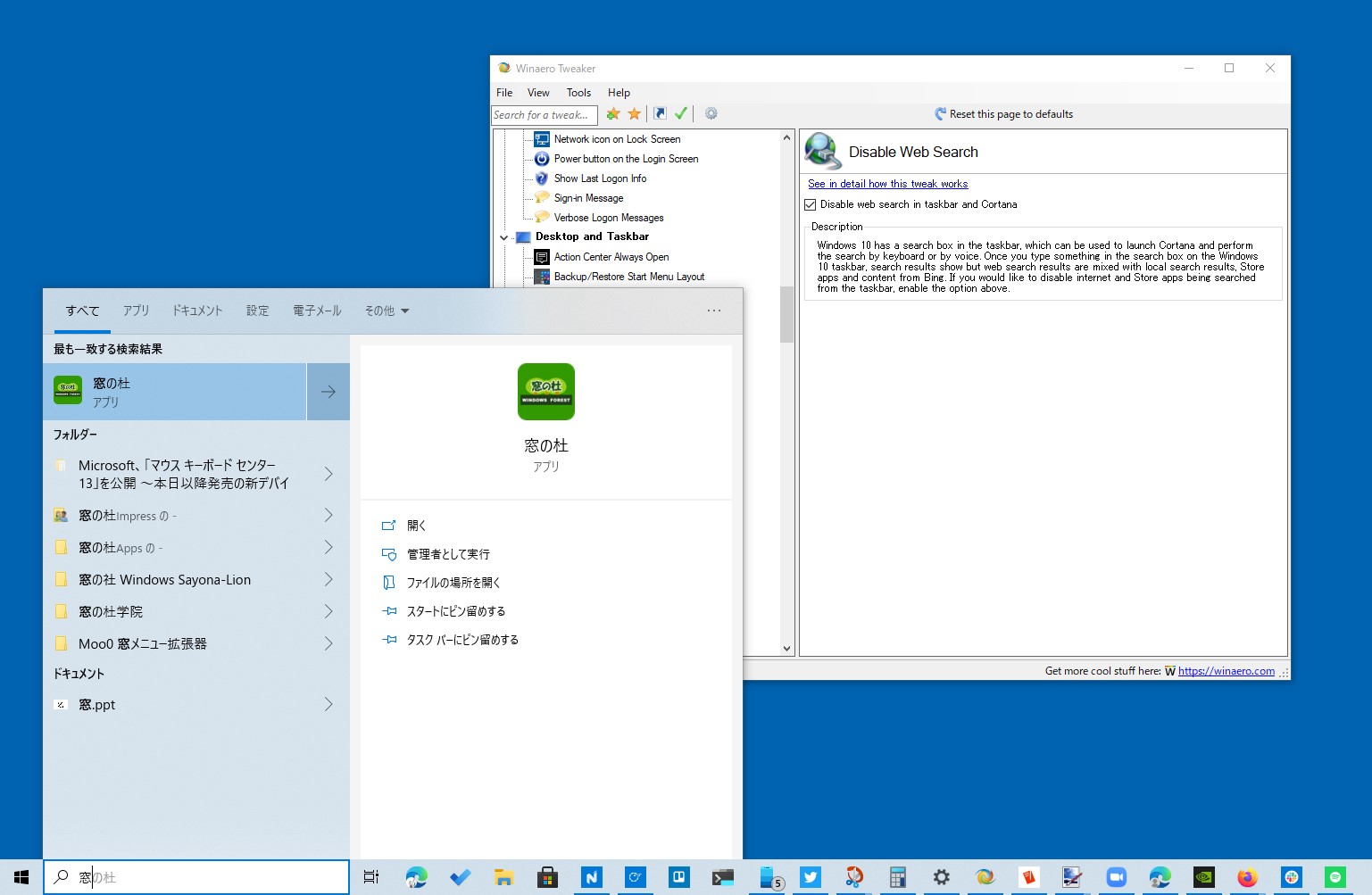Click the 窓の杜 app icon in the preview pane
The image size is (1372, 895).
click(545, 391)
